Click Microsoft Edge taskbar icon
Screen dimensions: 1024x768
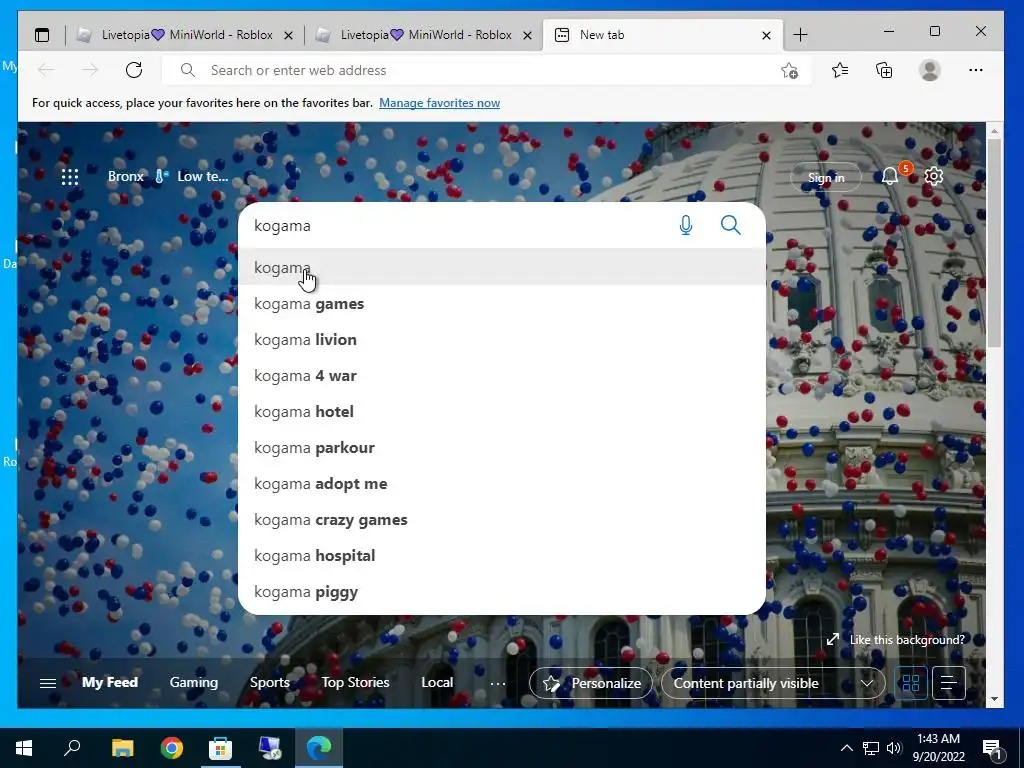(x=319, y=748)
